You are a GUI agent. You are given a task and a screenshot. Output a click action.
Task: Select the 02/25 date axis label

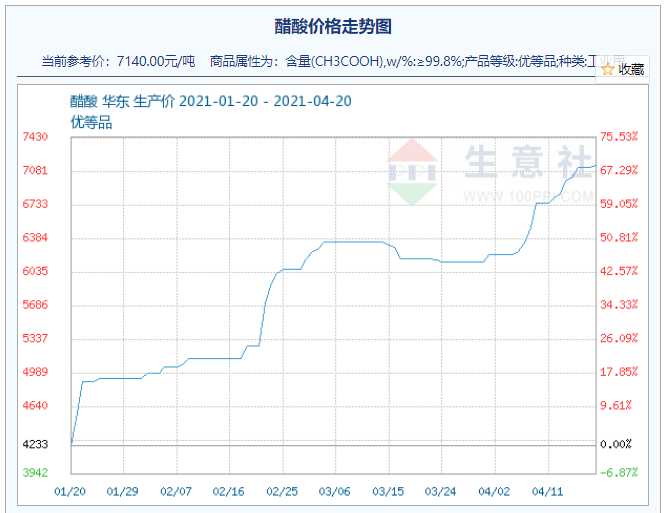[x=282, y=491]
